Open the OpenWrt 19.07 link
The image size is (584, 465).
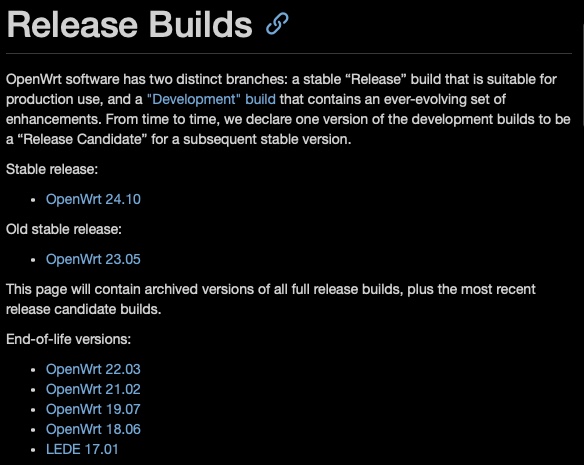click(93, 409)
